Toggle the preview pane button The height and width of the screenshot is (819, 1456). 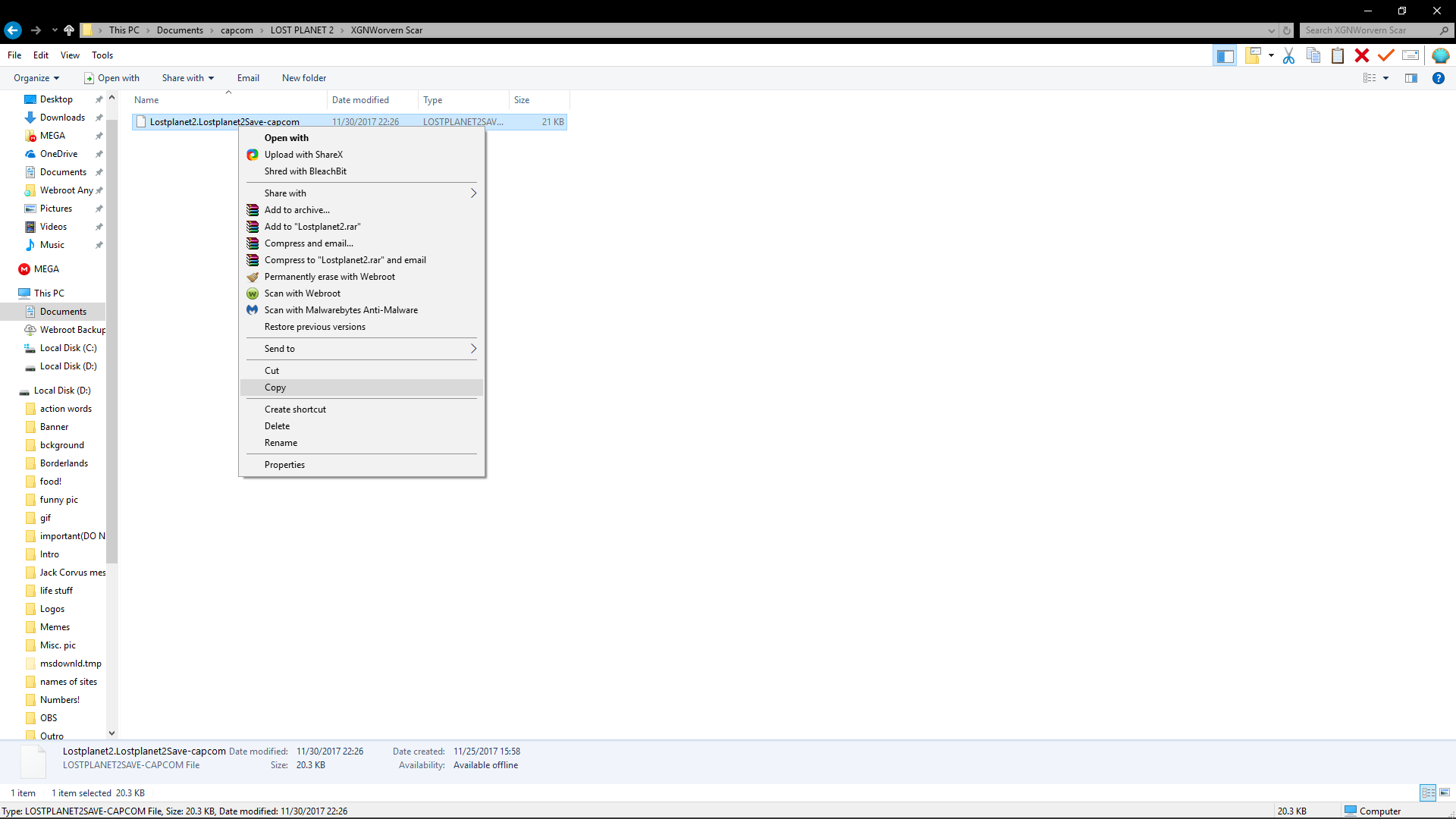point(1410,78)
